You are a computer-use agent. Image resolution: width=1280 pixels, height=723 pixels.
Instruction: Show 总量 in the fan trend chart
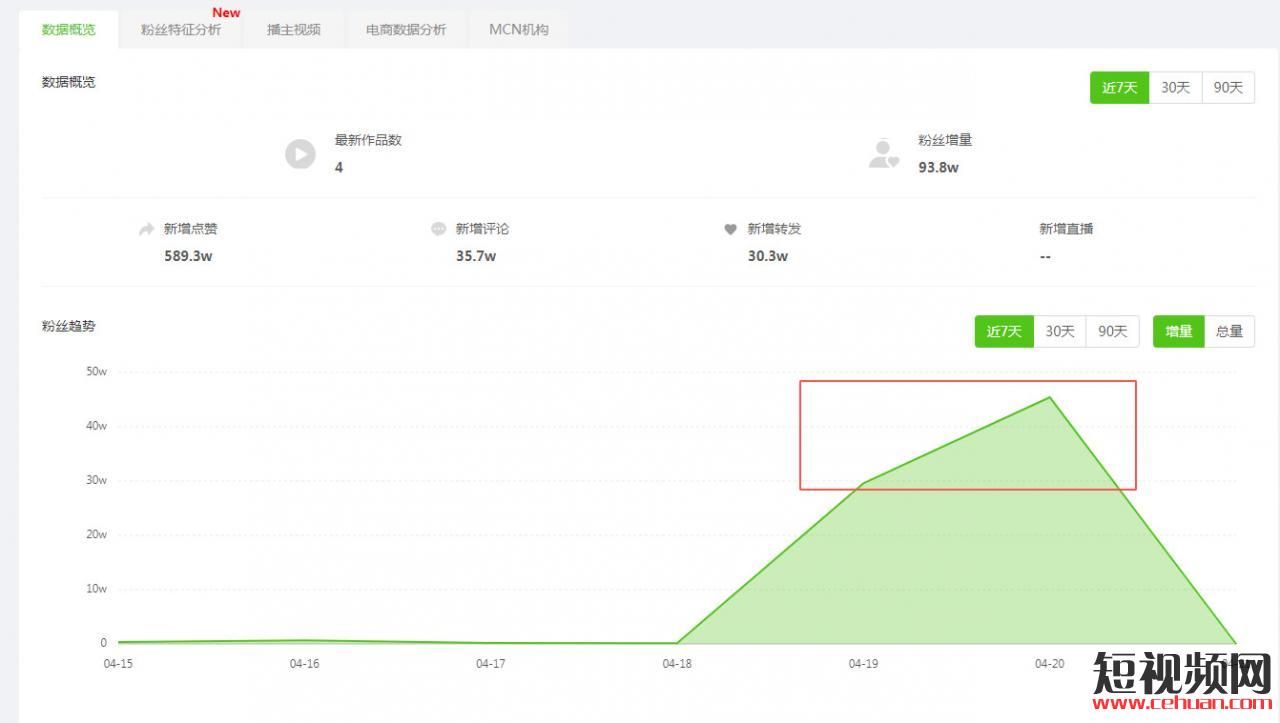pos(1229,332)
